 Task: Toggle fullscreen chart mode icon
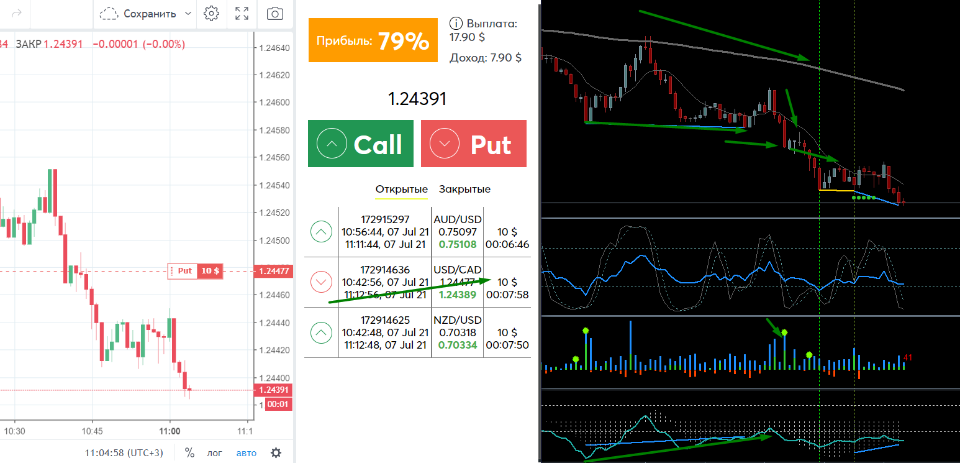pyautogui.click(x=242, y=13)
